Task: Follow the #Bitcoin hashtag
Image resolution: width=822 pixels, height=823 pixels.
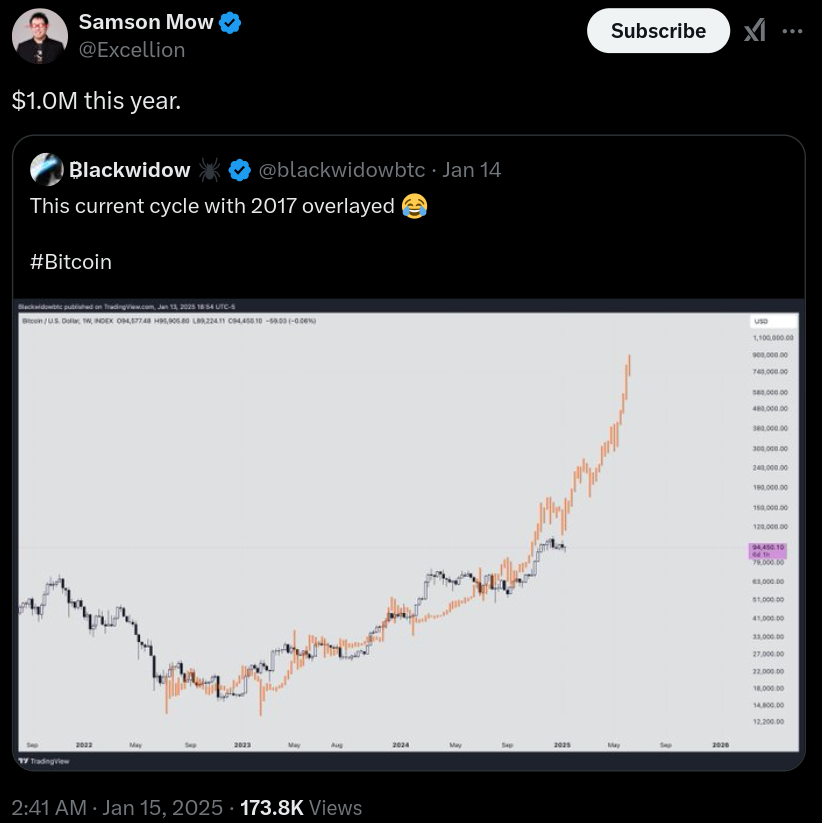Action: pos(71,262)
